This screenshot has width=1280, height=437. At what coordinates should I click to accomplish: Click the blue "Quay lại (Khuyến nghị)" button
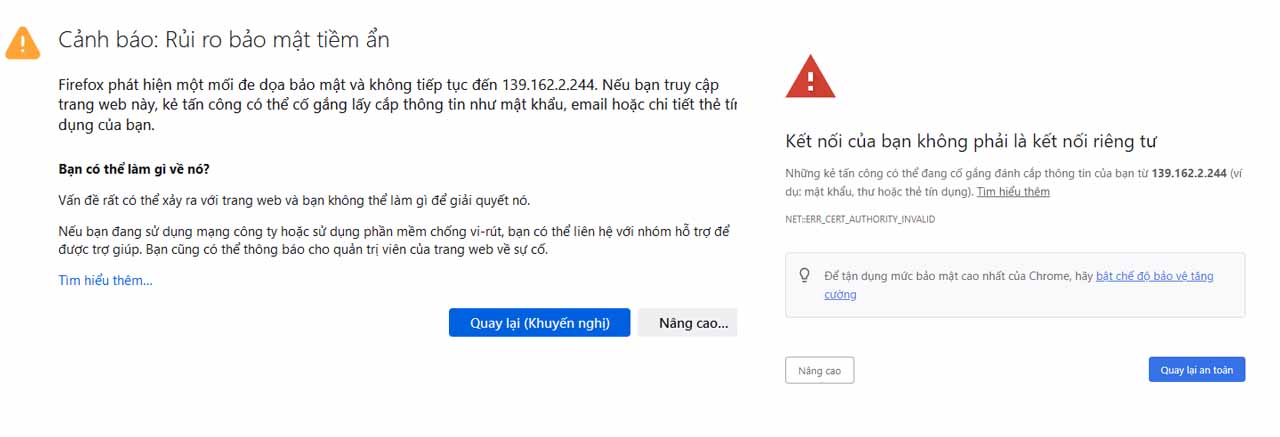540,322
